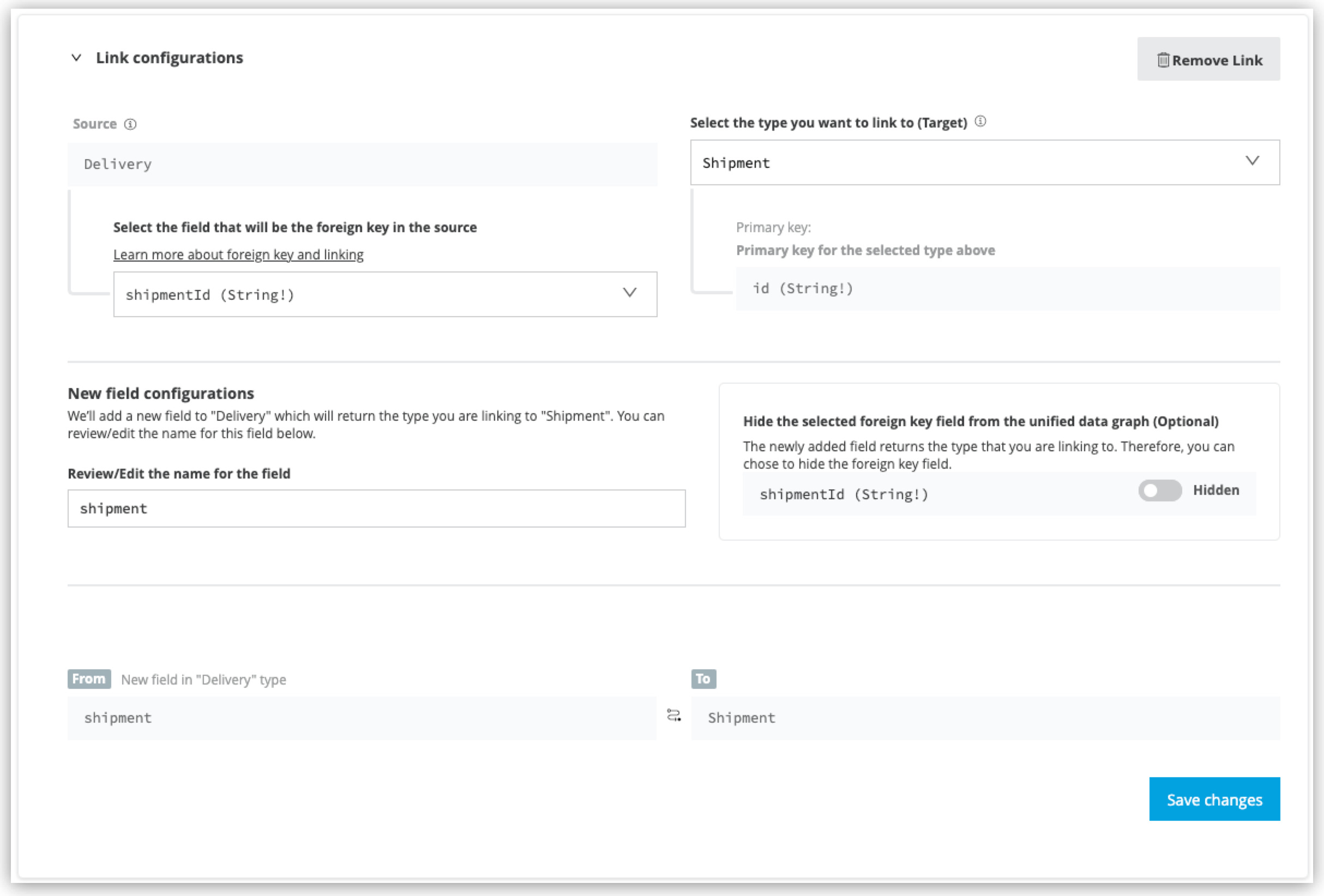This screenshot has height=896, width=1324.
Task: Click the Link configurations heading text
Action: [169, 57]
